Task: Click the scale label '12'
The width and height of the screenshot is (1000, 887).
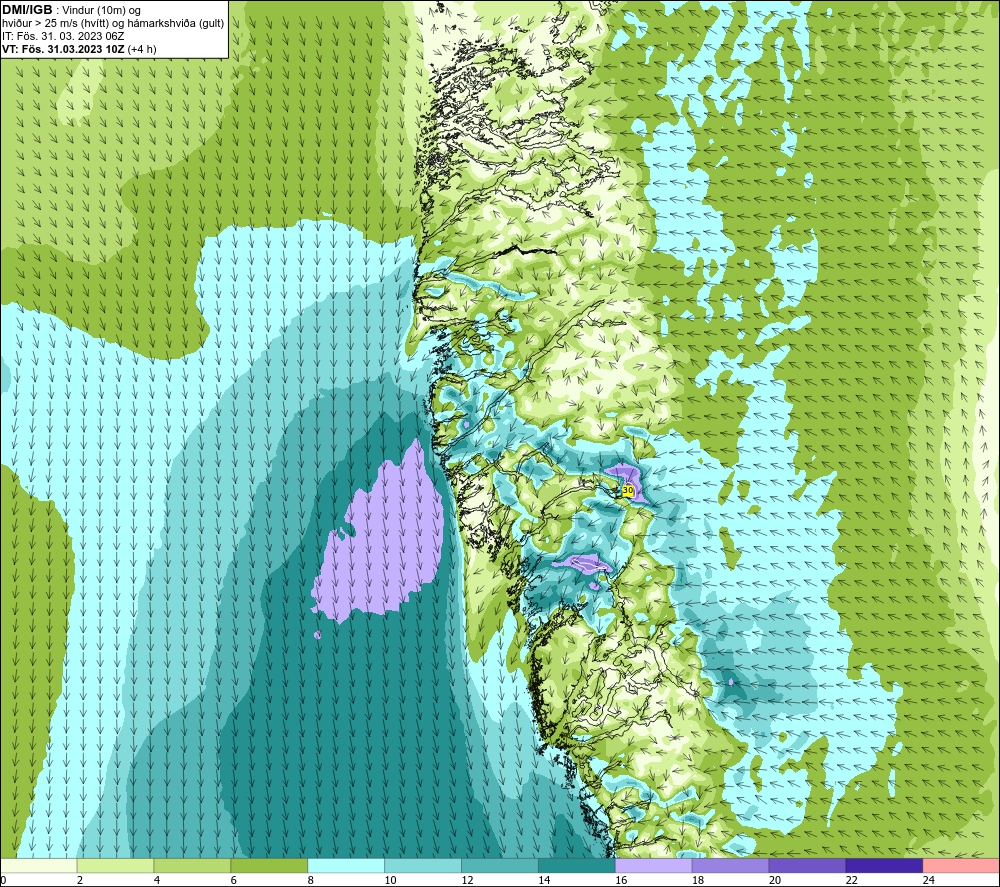Action: coord(467,880)
